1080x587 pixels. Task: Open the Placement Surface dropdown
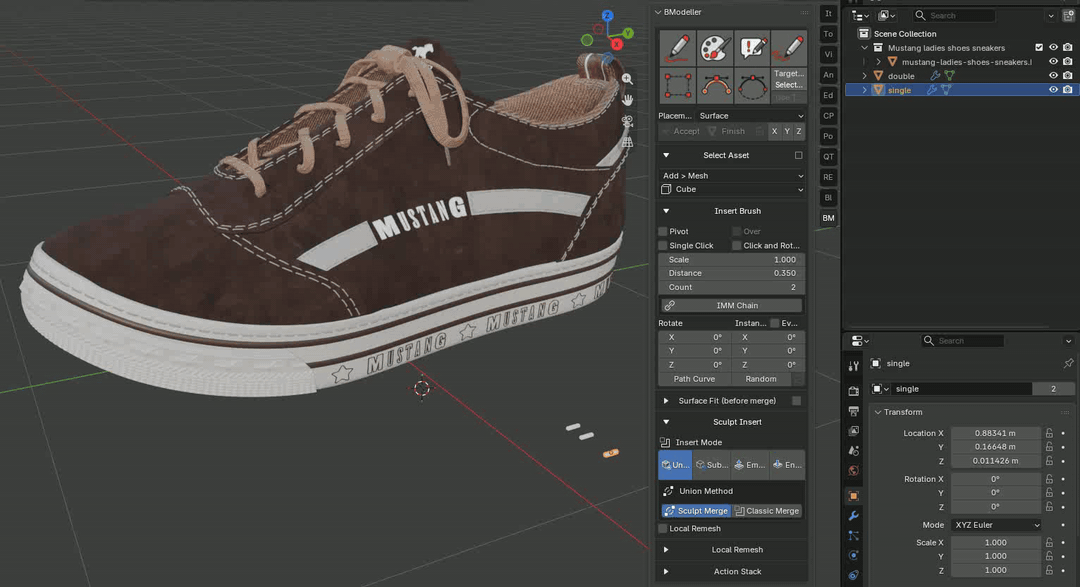pos(750,116)
